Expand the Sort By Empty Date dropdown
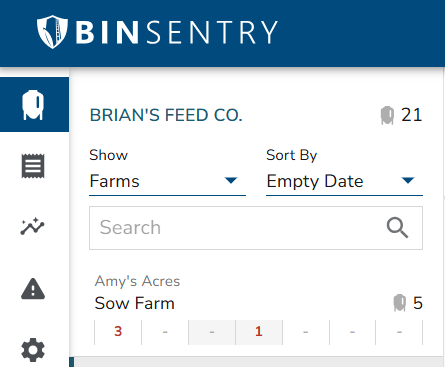The width and height of the screenshot is (445, 367). click(x=344, y=181)
